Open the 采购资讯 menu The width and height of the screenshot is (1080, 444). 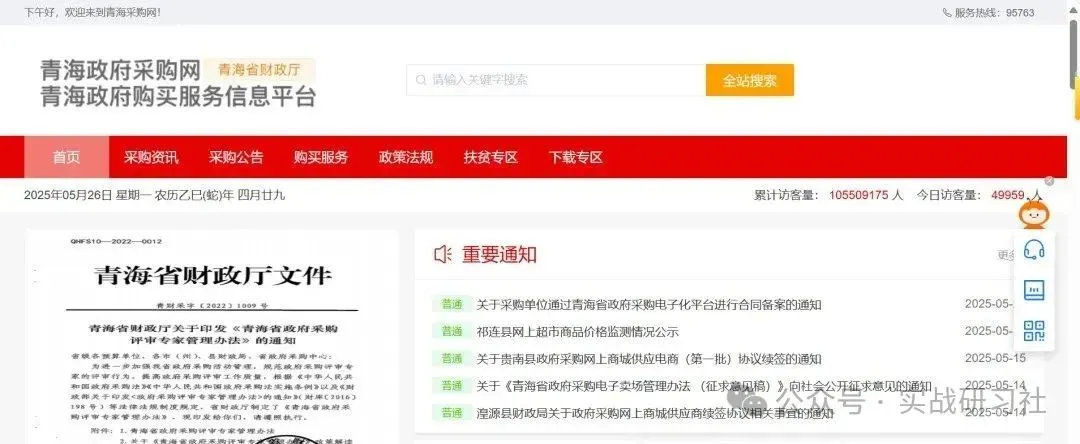click(x=151, y=157)
